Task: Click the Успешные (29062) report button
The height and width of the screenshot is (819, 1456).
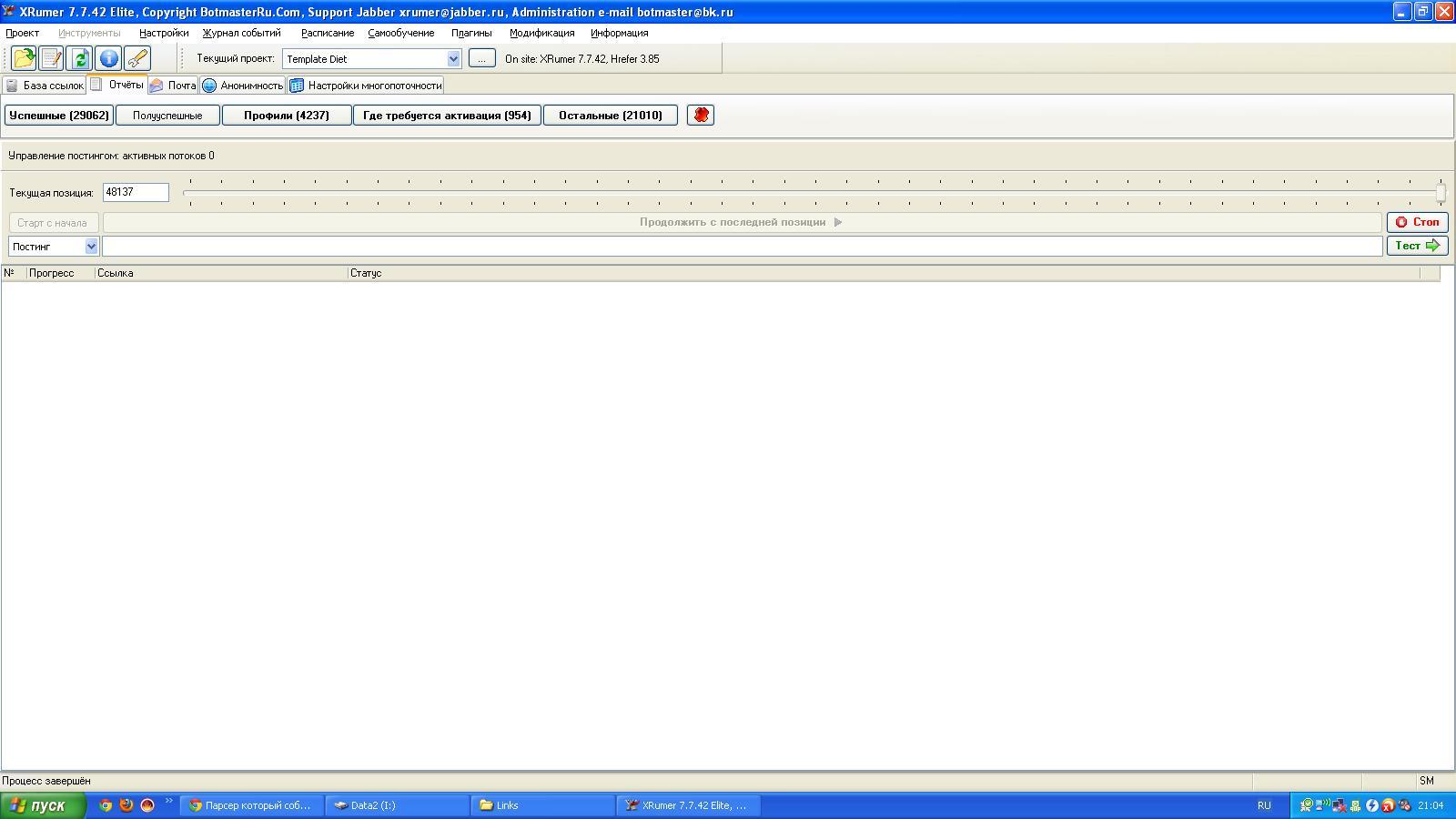Action: point(59,116)
